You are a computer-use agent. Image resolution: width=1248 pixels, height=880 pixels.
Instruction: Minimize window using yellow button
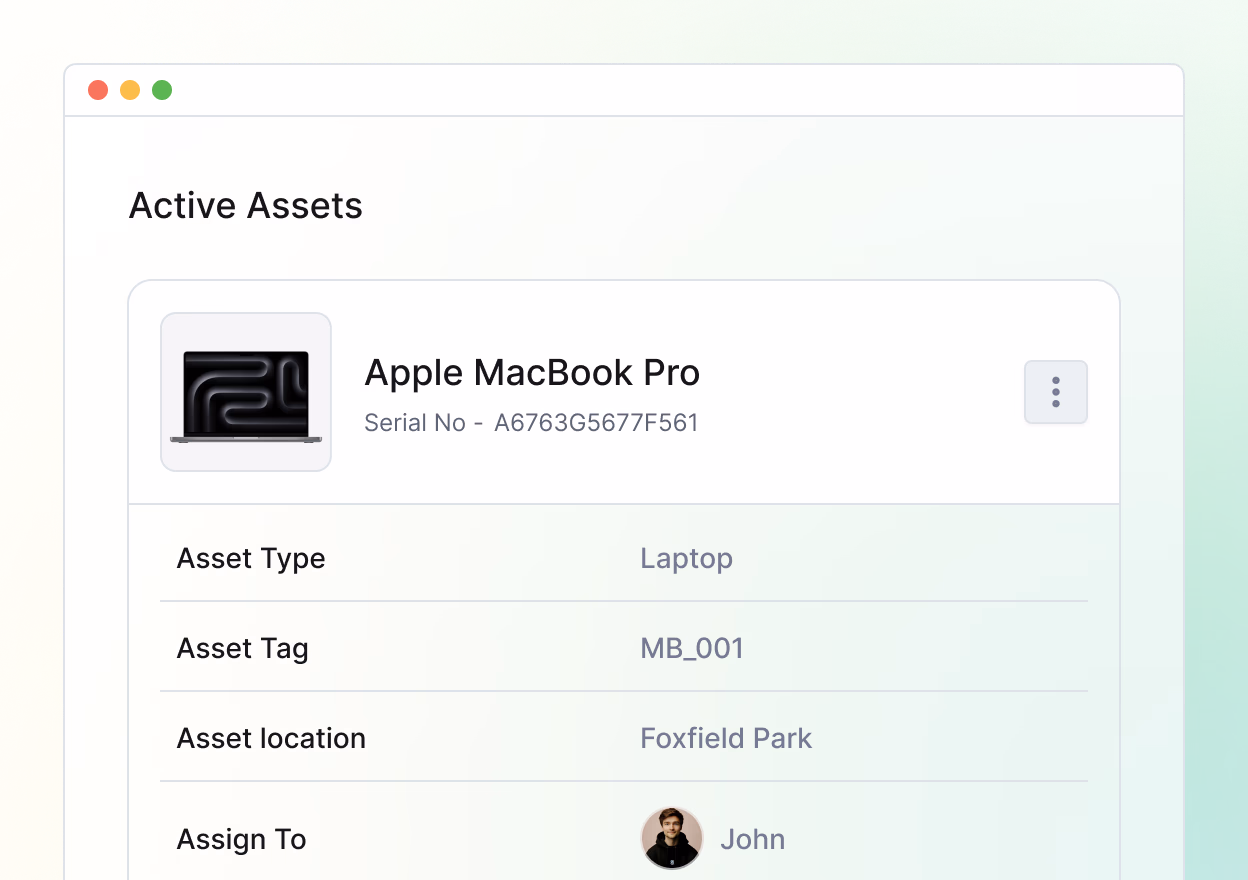[130, 90]
